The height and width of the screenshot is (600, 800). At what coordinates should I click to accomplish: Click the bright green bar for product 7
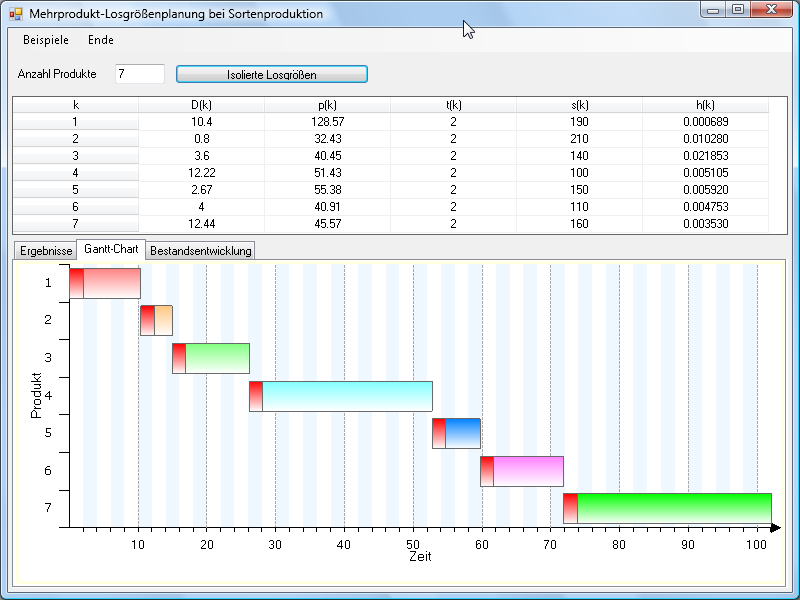point(674,508)
